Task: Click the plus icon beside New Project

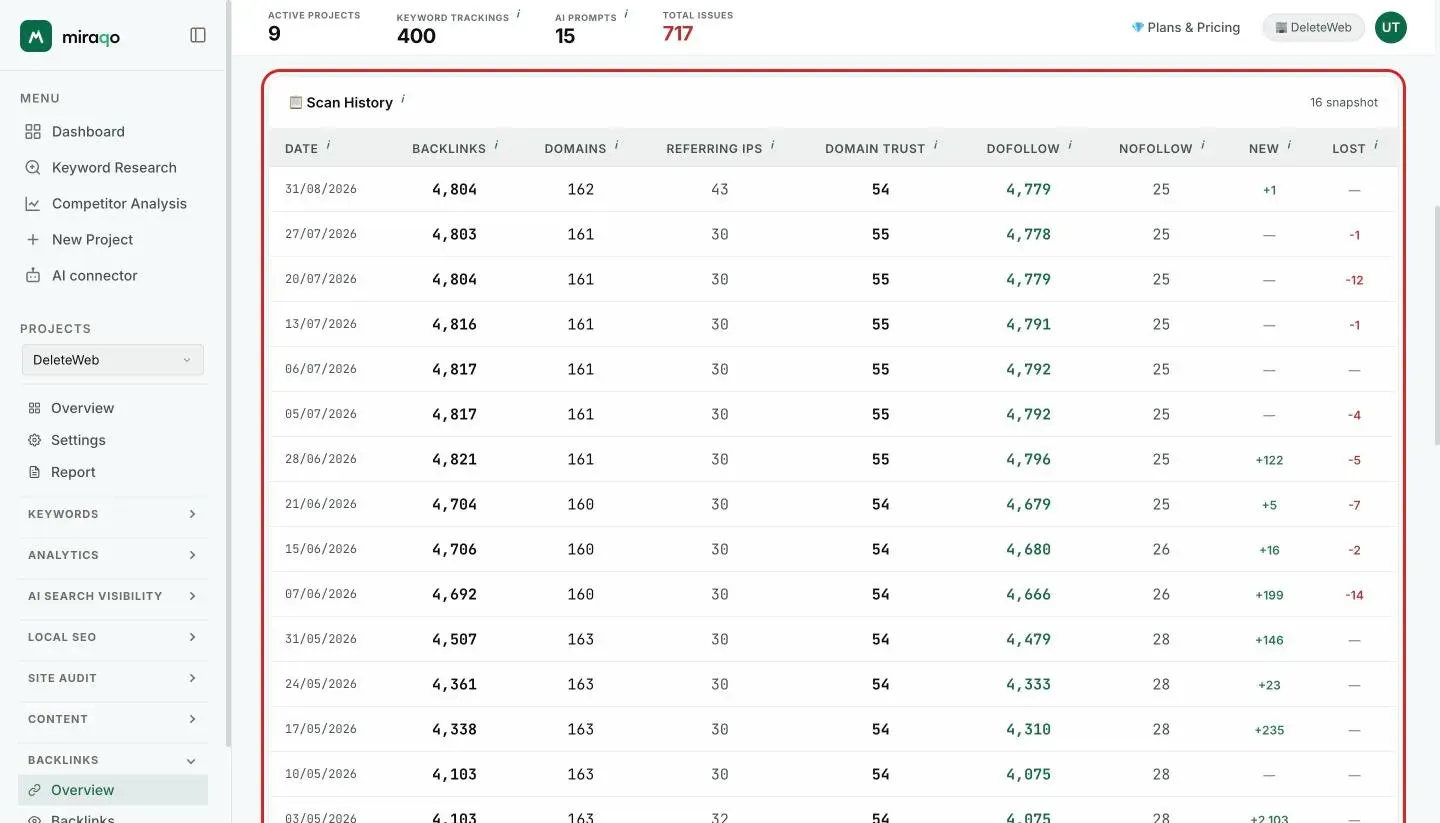Action: click(x=33, y=240)
